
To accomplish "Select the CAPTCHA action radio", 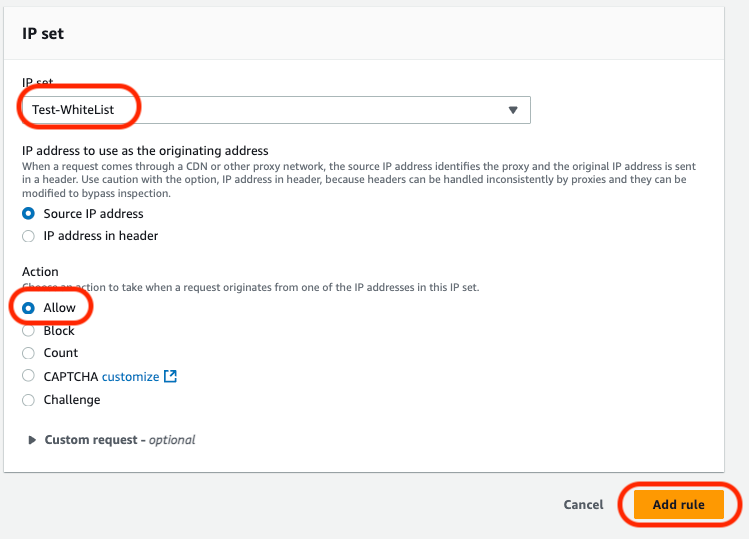I will [28, 377].
